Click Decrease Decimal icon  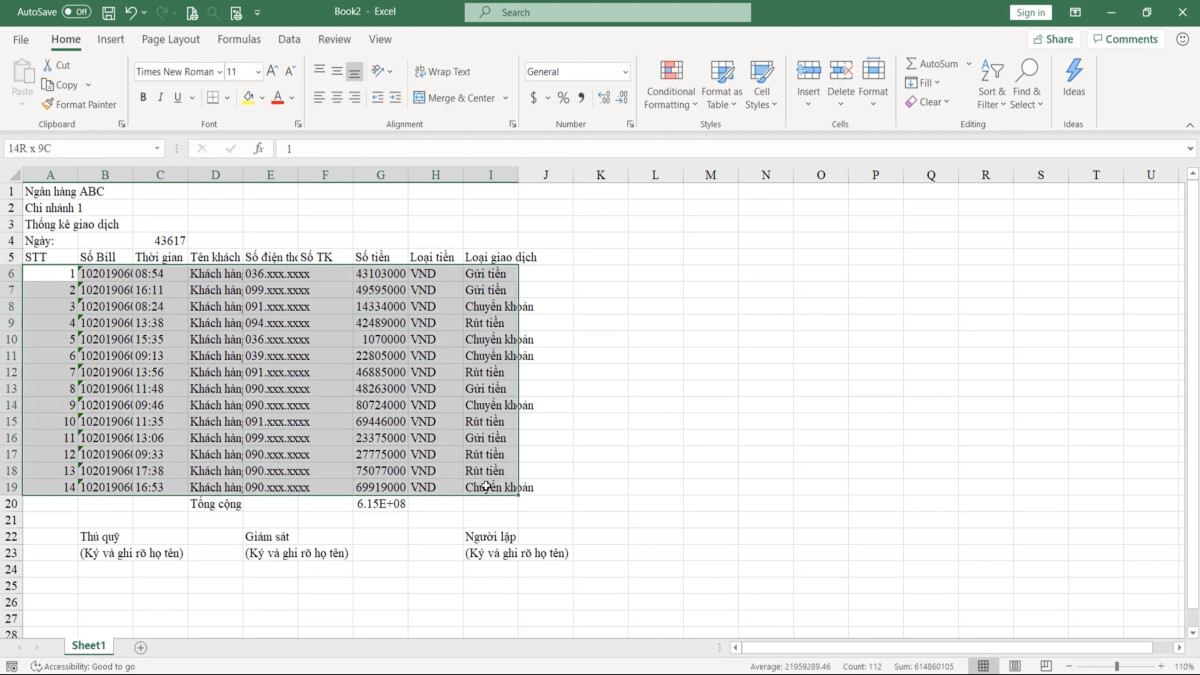click(x=623, y=98)
